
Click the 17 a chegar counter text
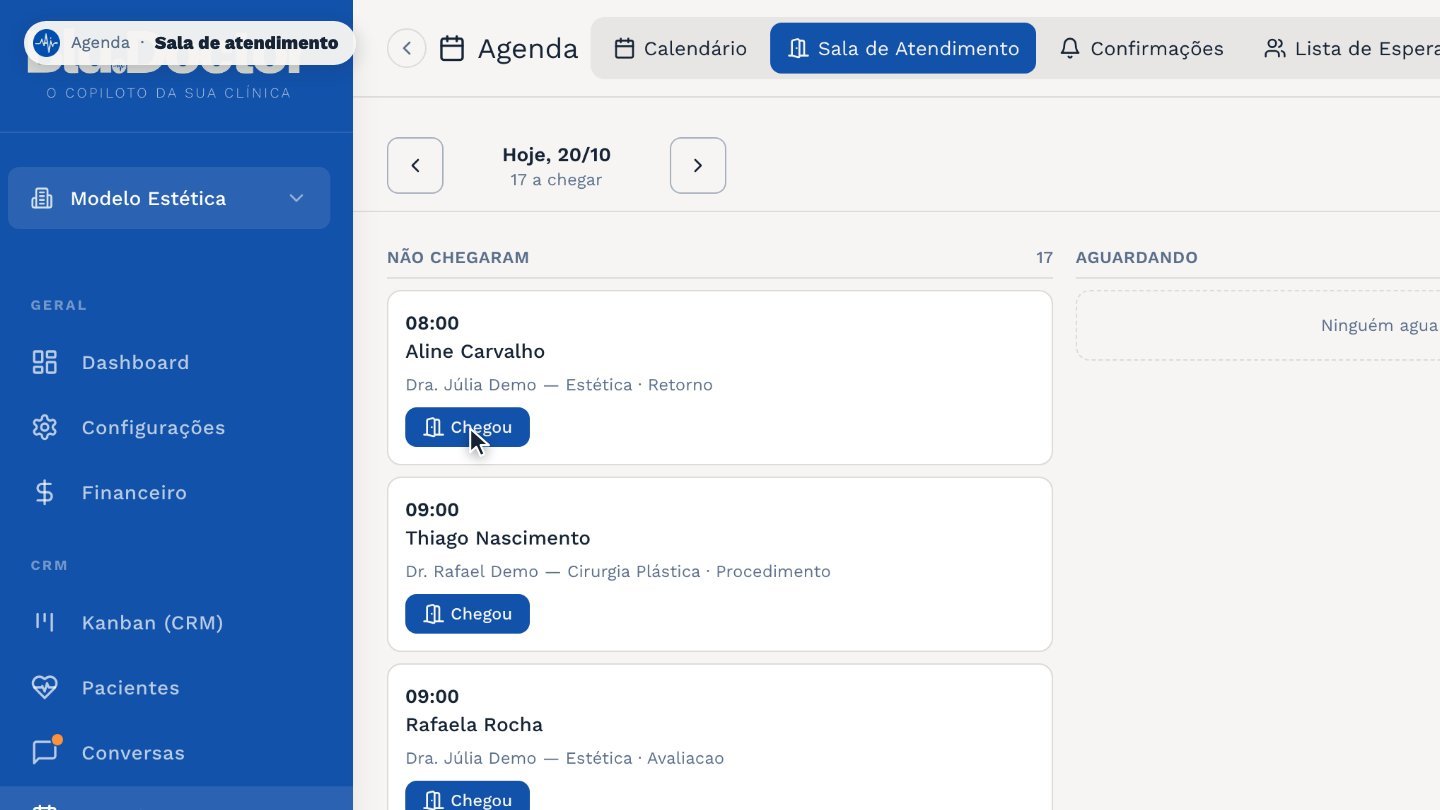556,180
